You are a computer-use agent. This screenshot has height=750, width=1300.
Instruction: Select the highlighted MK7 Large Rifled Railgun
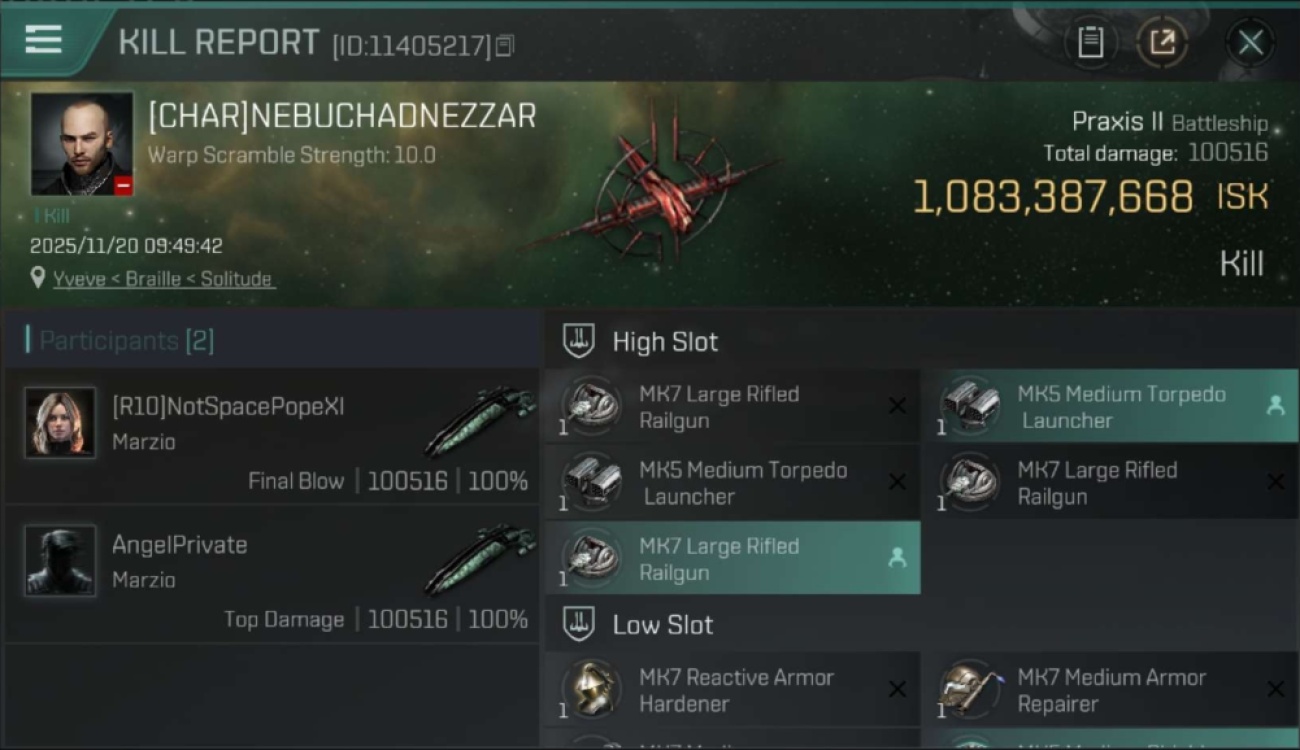[x=732, y=559]
